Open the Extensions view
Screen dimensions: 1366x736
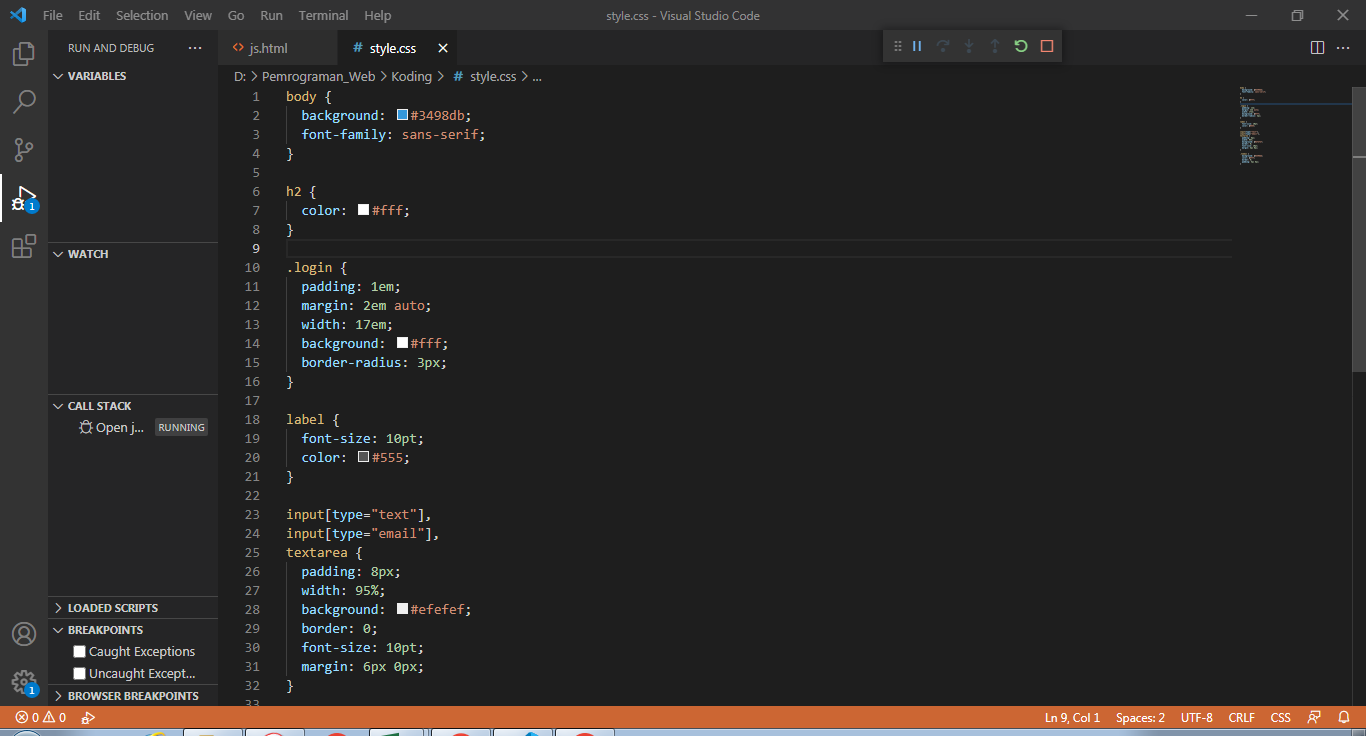(x=23, y=246)
